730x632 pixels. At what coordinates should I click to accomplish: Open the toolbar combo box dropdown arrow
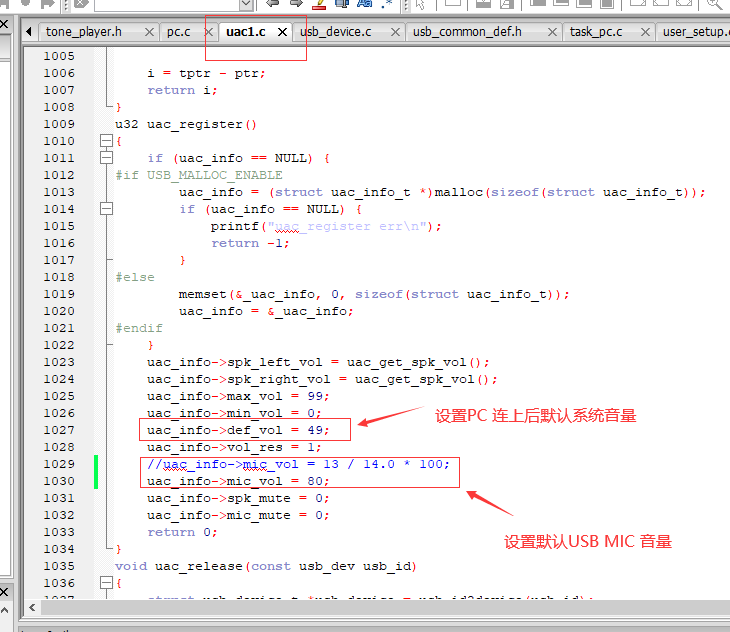[246, 5]
